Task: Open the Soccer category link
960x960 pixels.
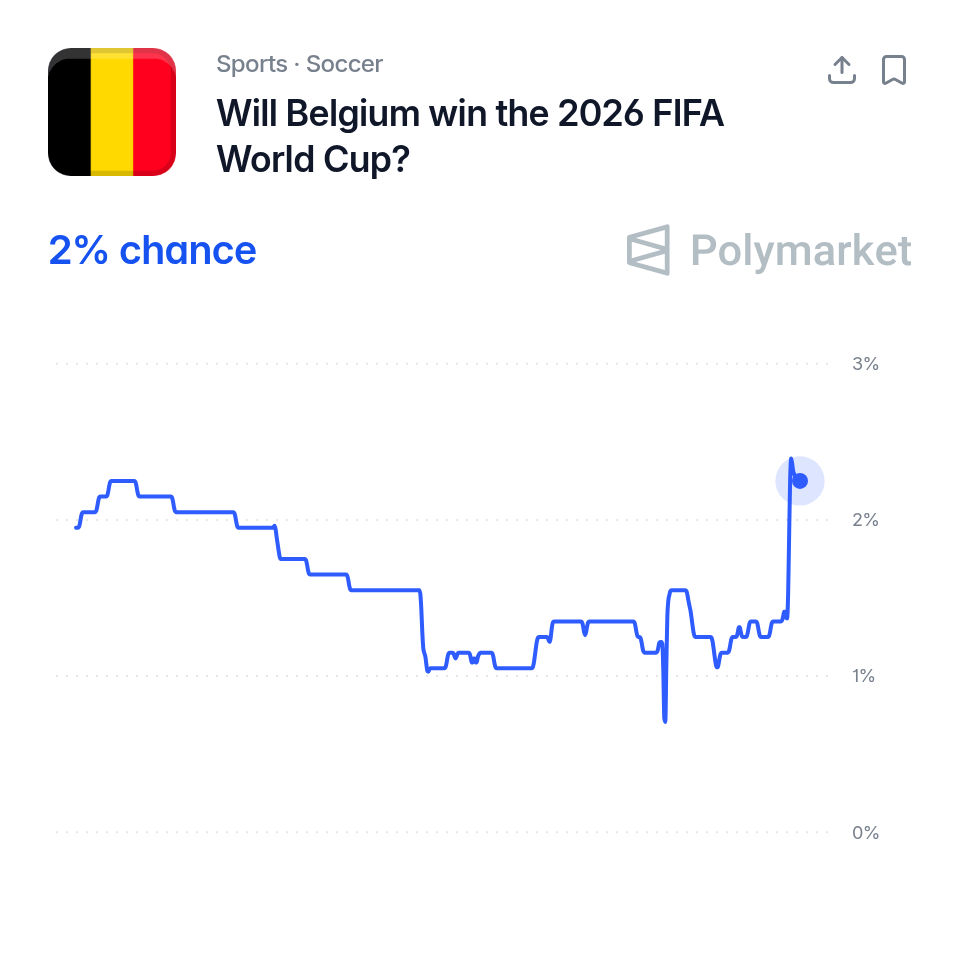Action: [344, 64]
